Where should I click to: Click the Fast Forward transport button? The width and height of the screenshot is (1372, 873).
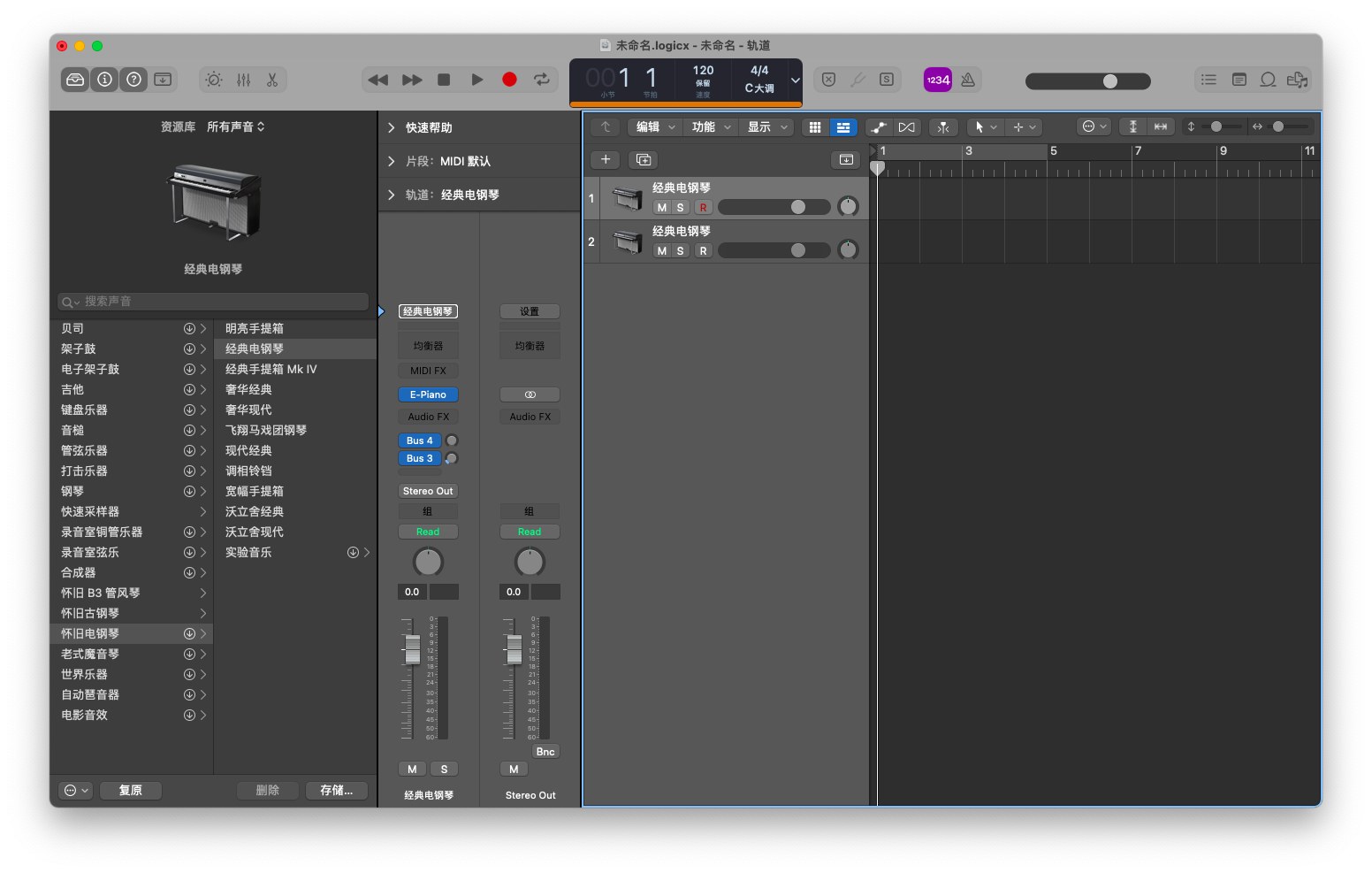[412, 80]
